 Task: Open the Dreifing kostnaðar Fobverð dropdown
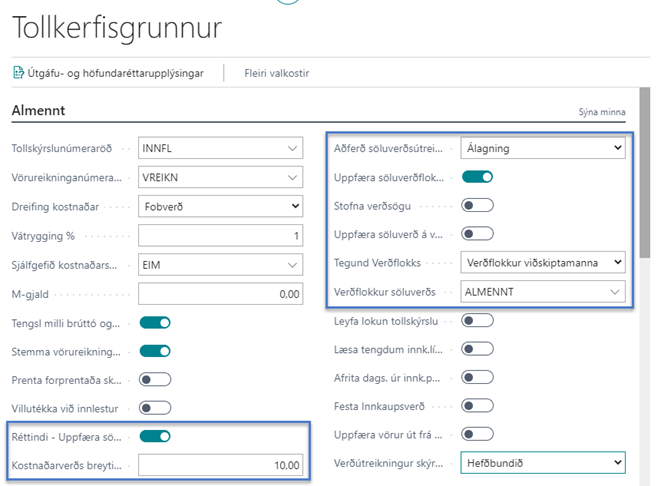pyautogui.click(x=293, y=206)
